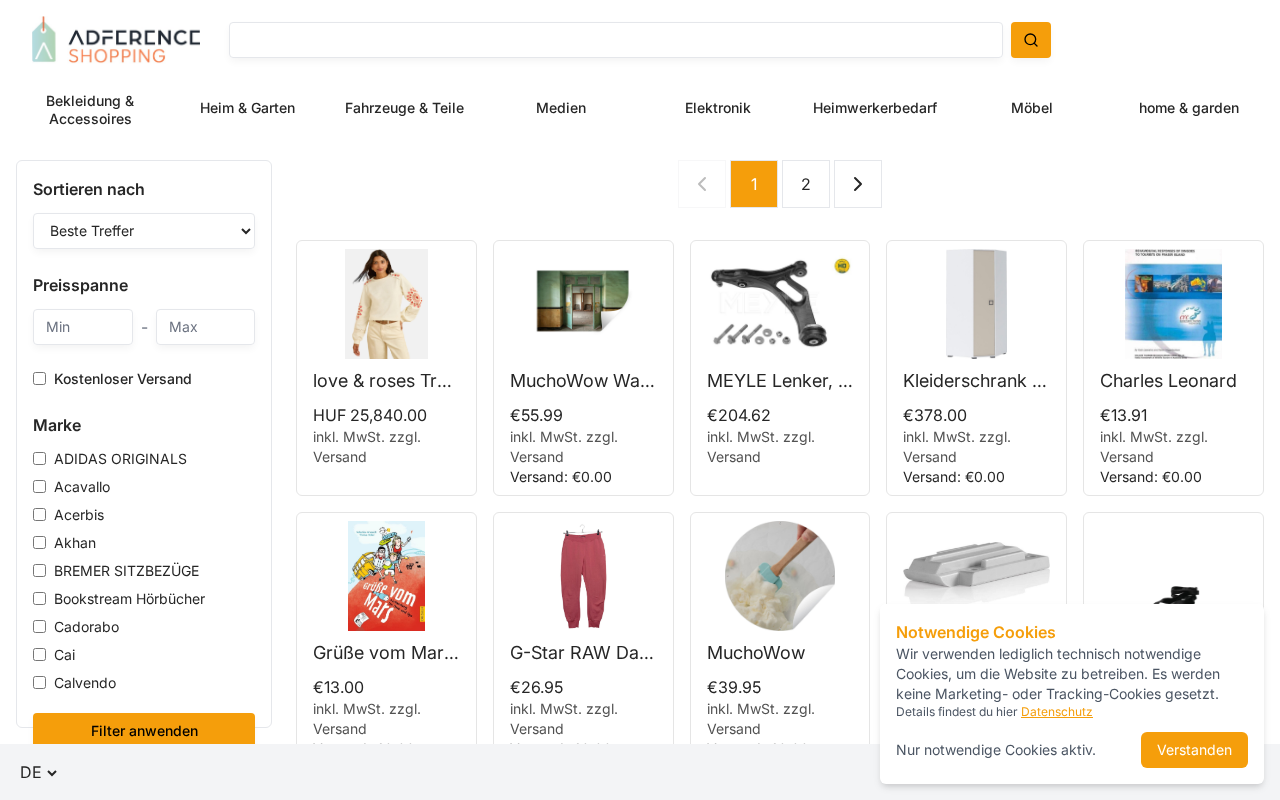The image size is (1280, 800).
Task: Check the ADIDAS ORIGINALS brand filter
Action: (x=40, y=459)
